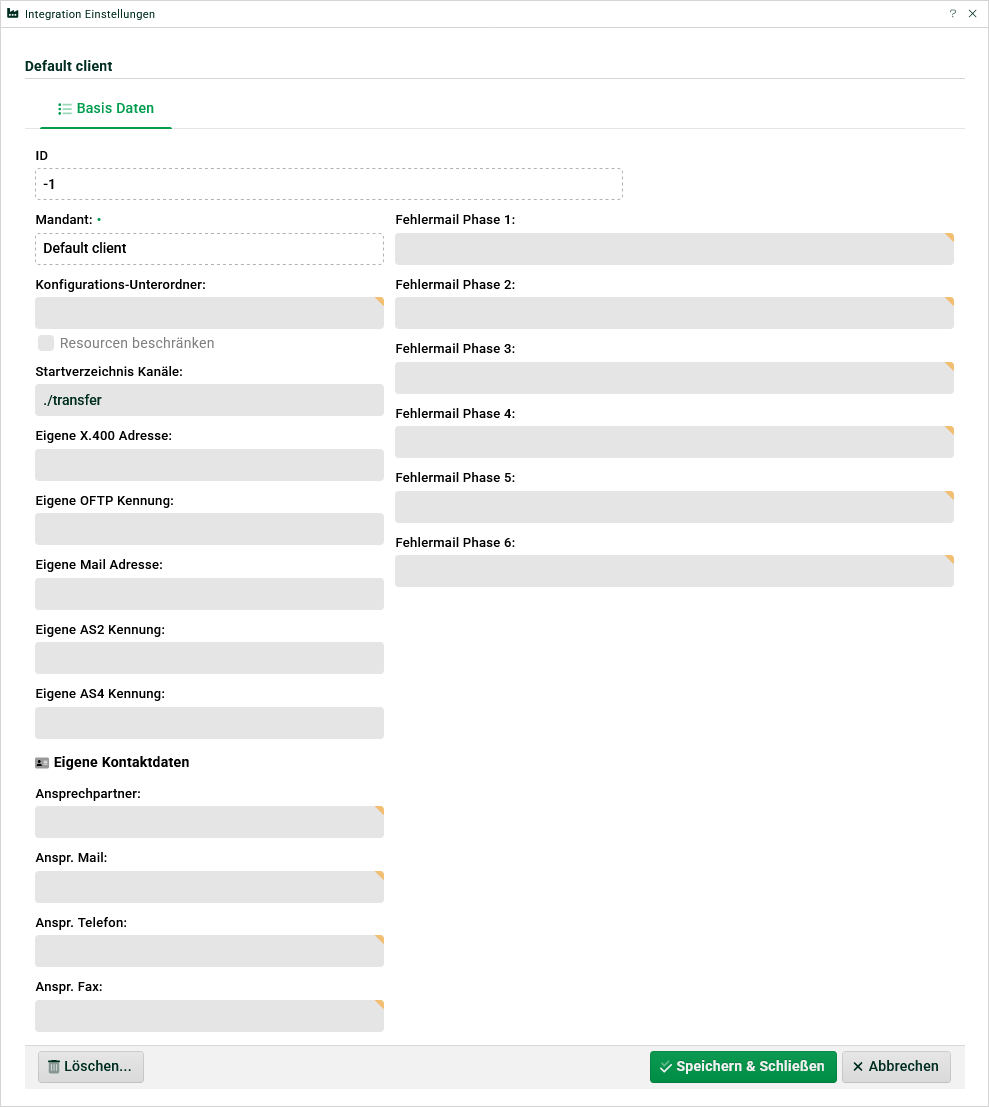
Task: Close the Integration Einstellungen dialog
Action: [972, 14]
